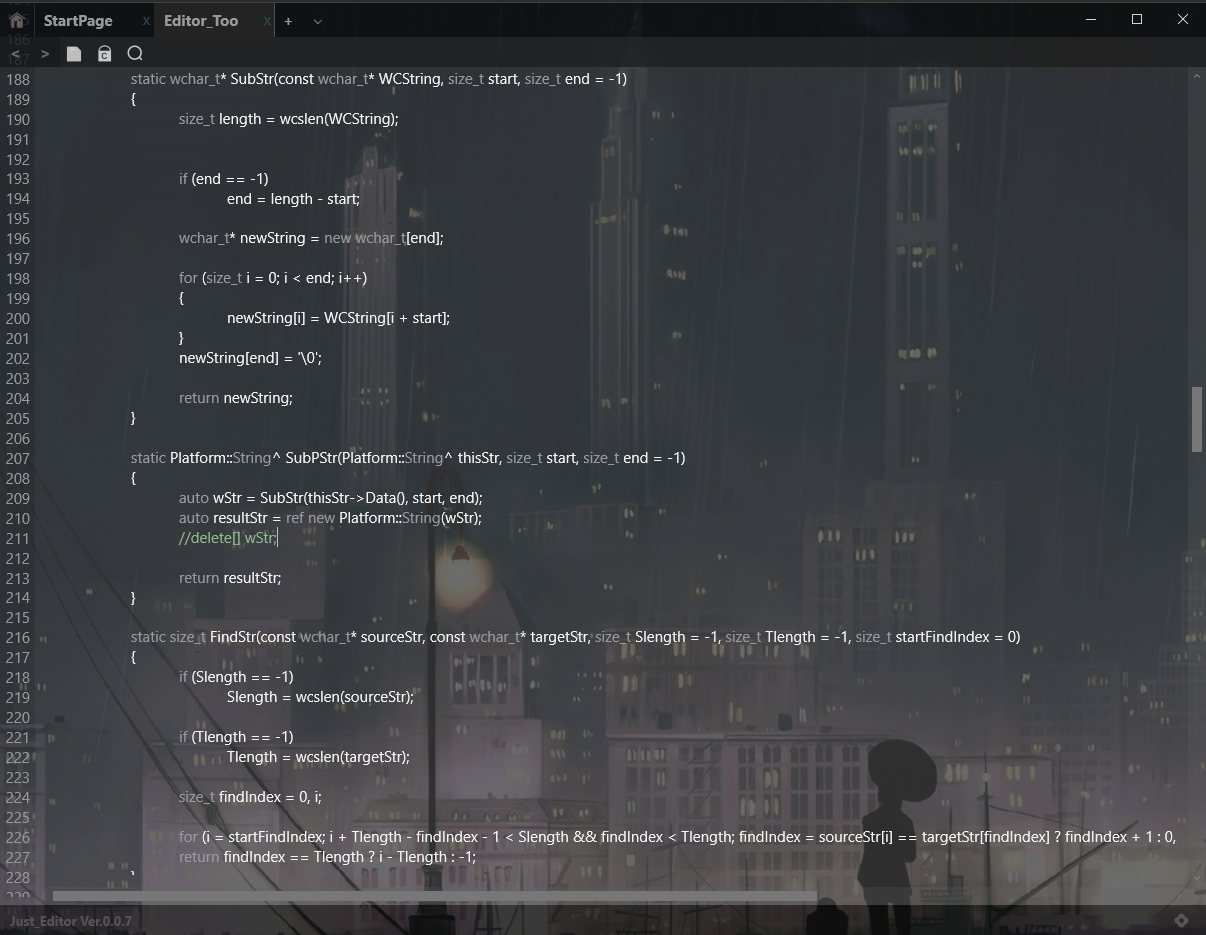Go forward with the right arrow

click(45, 54)
